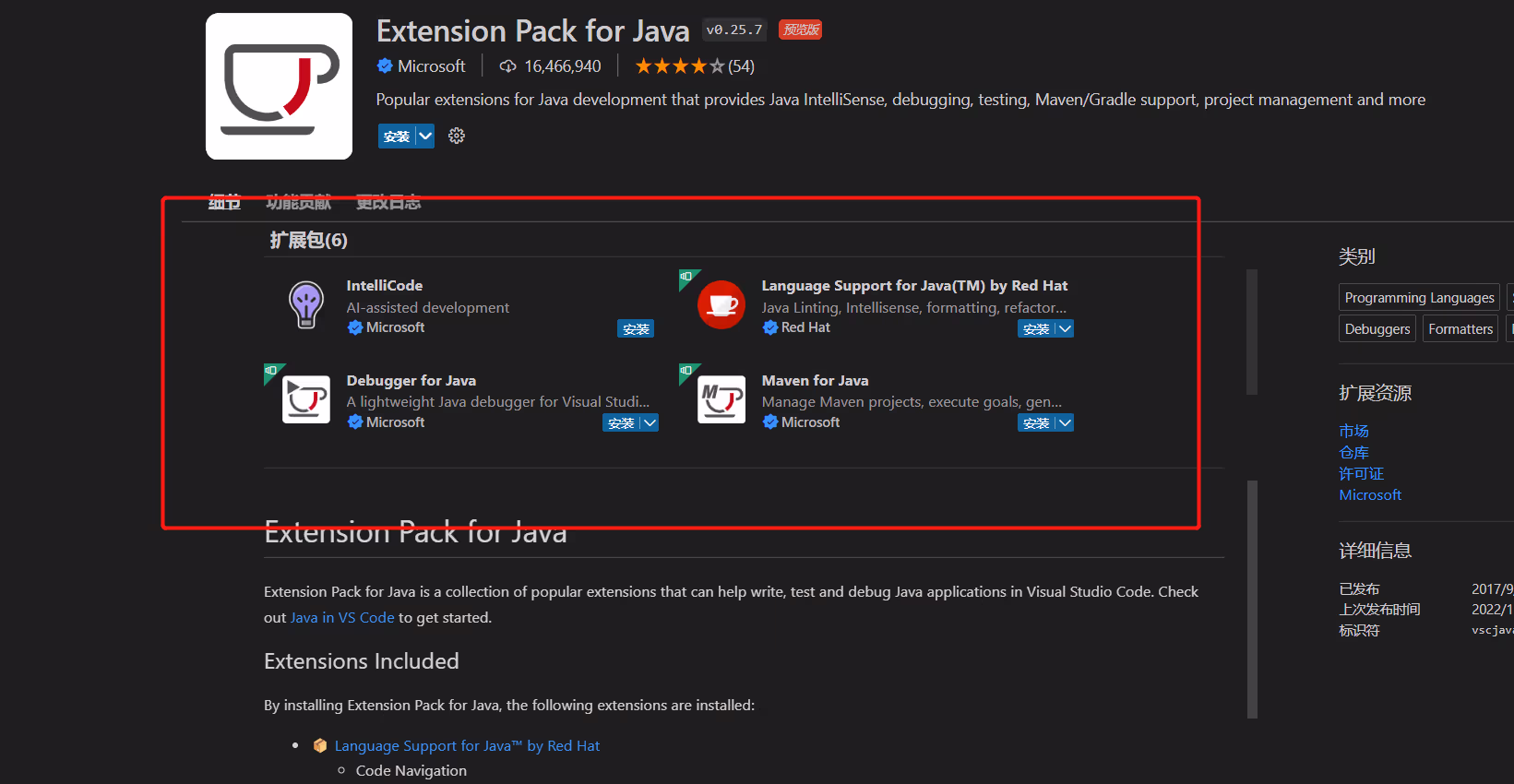Select the Formatters category tag
The width and height of the screenshot is (1514, 784).
tap(1460, 328)
